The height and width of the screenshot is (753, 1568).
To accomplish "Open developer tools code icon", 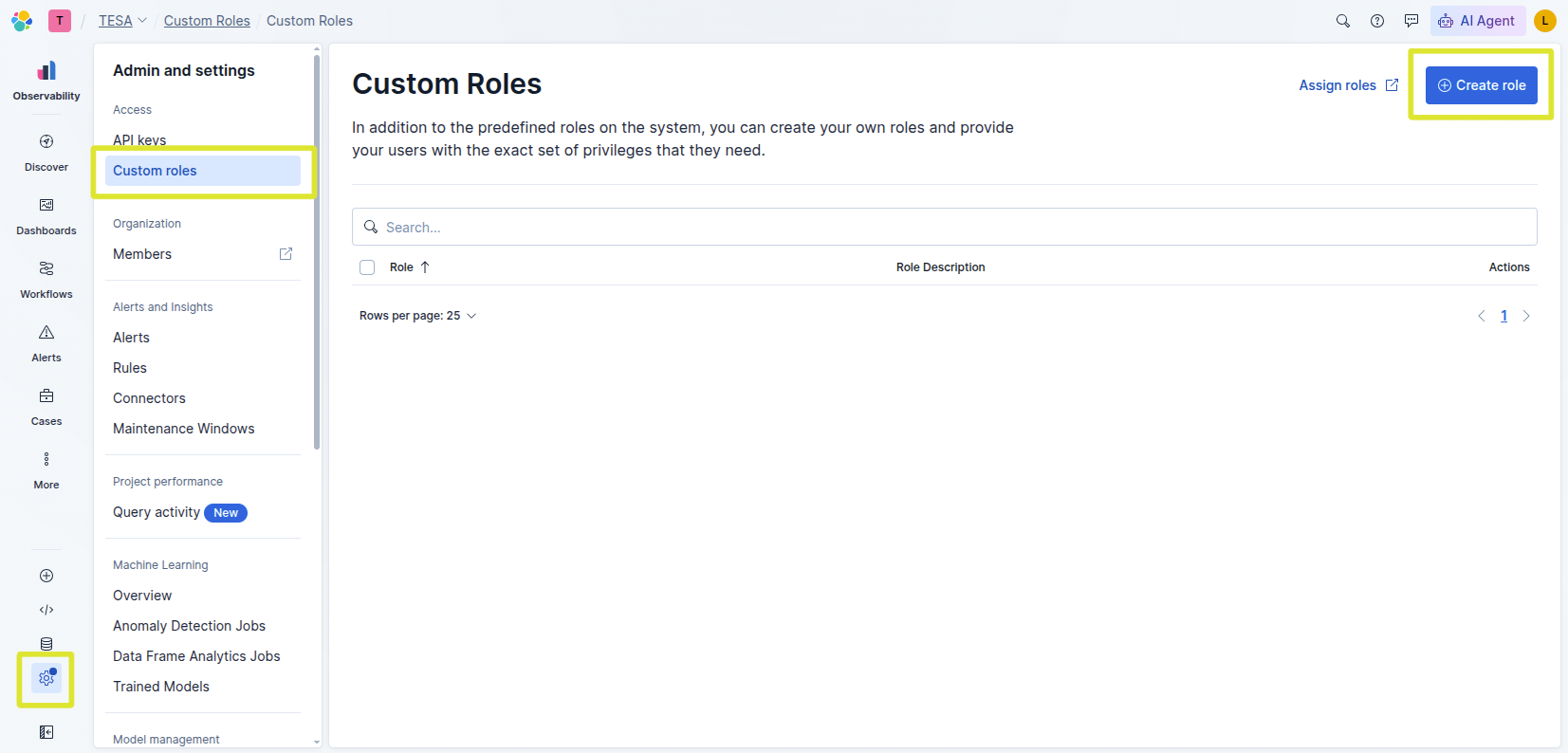I will (46, 610).
